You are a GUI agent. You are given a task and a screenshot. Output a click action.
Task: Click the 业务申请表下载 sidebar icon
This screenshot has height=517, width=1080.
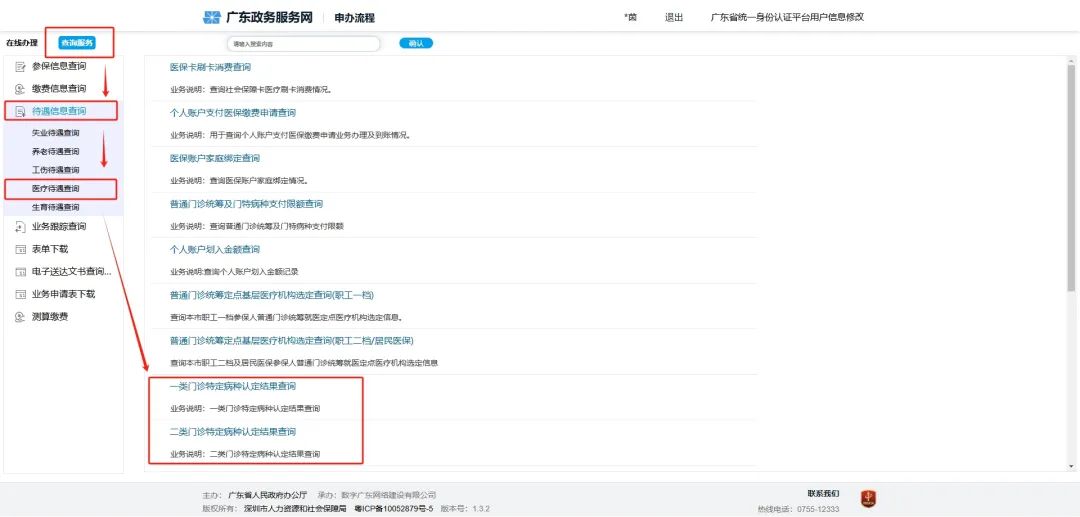pos(20,294)
